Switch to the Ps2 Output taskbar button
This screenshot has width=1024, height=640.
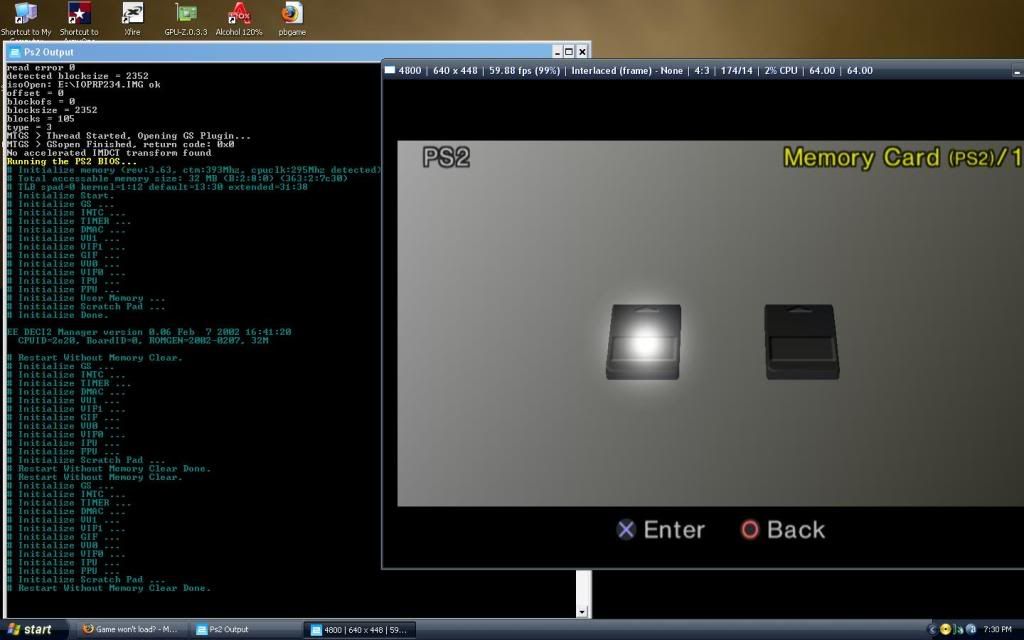pyautogui.click(x=245, y=630)
